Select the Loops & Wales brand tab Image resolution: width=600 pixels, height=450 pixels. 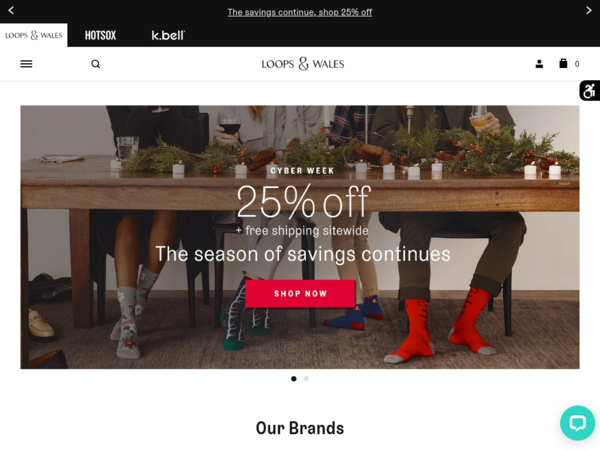point(34,35)
